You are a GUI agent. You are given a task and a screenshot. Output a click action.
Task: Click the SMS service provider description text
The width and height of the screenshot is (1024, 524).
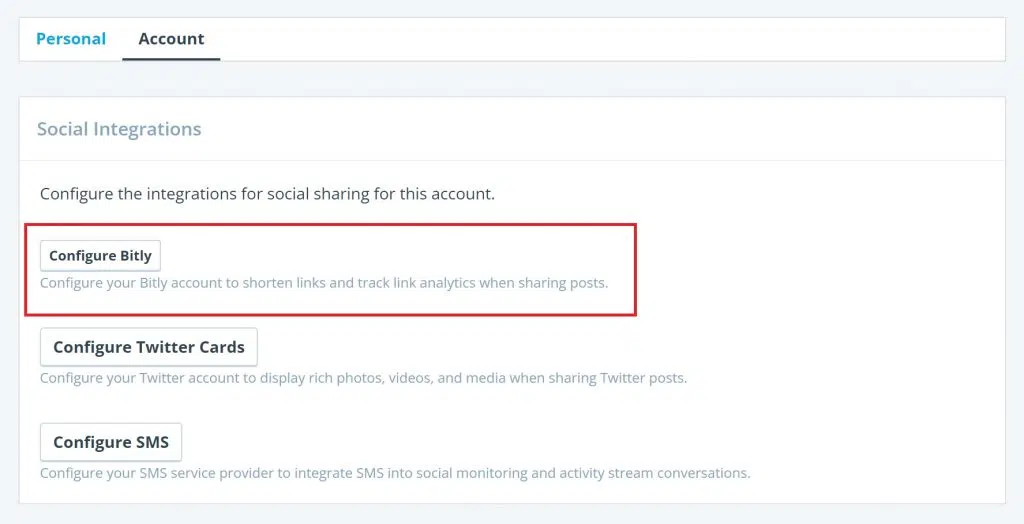pos(394,472)
